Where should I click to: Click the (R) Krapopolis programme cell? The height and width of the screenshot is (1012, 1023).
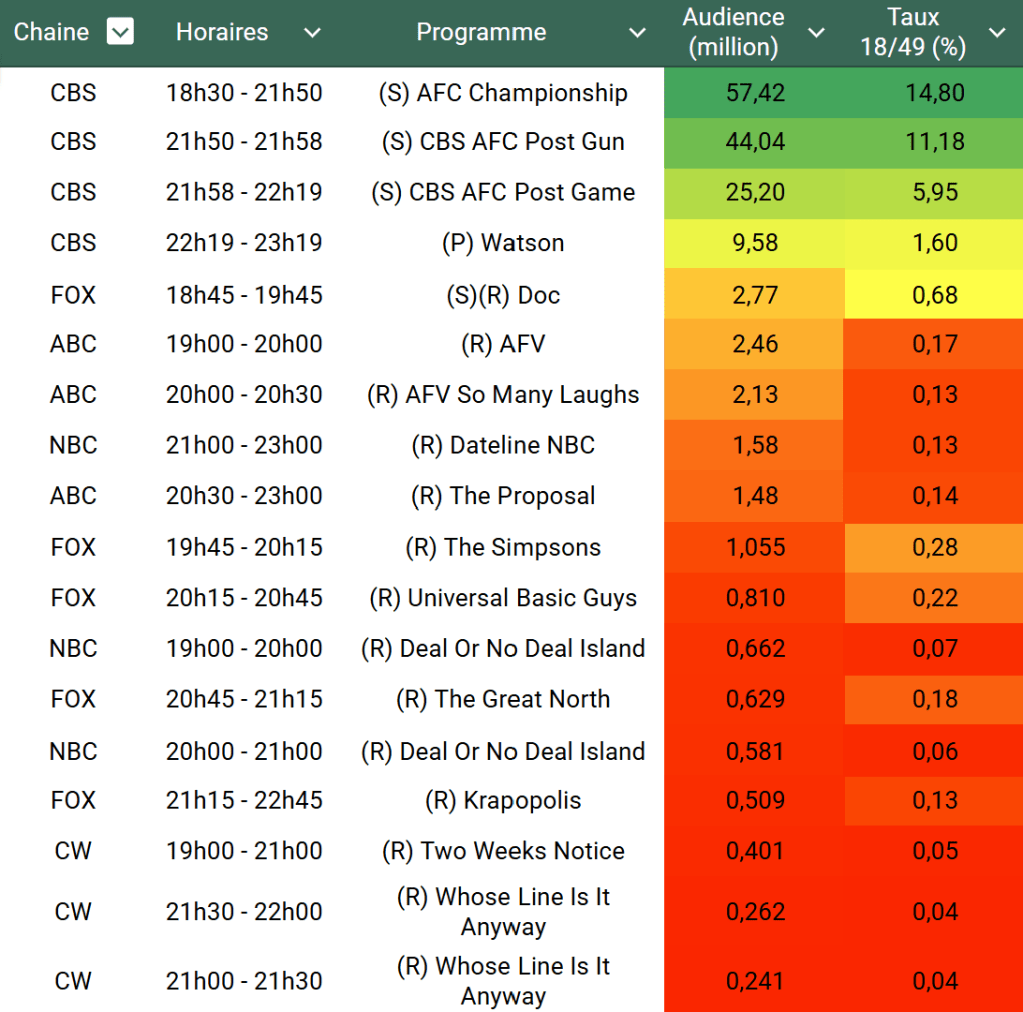pyautogui.click(x=503, y=801)
